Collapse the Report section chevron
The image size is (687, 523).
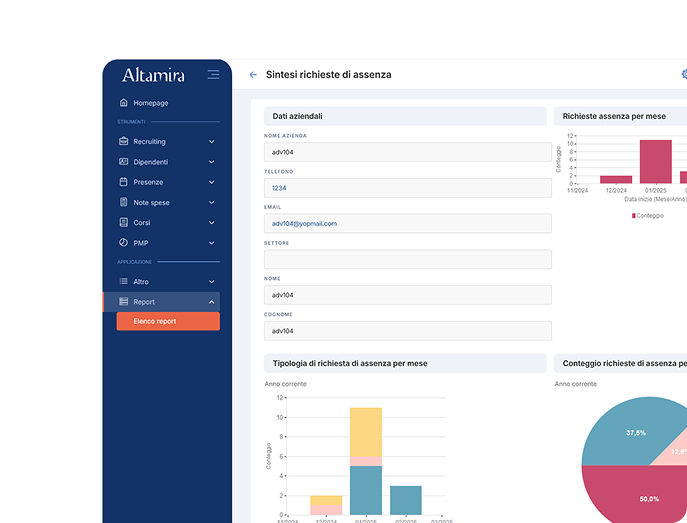[211, 302]
